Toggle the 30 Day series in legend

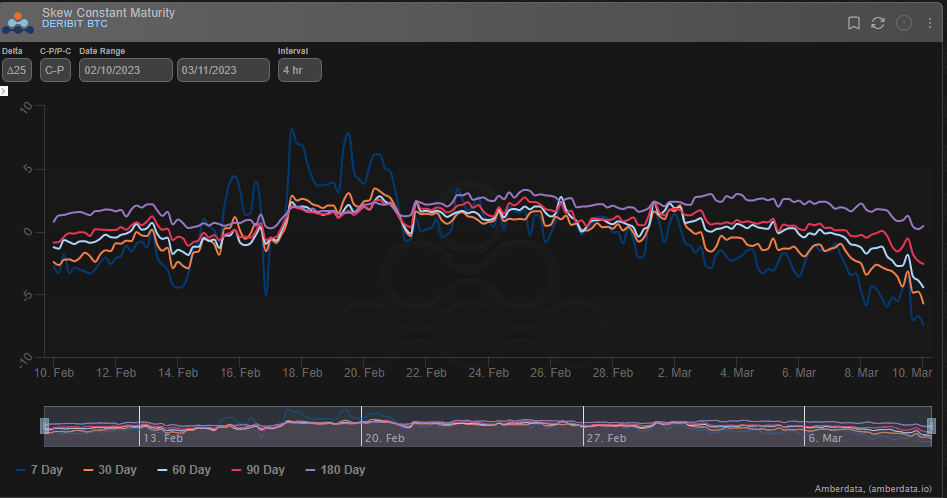click(x=110, y=470)
